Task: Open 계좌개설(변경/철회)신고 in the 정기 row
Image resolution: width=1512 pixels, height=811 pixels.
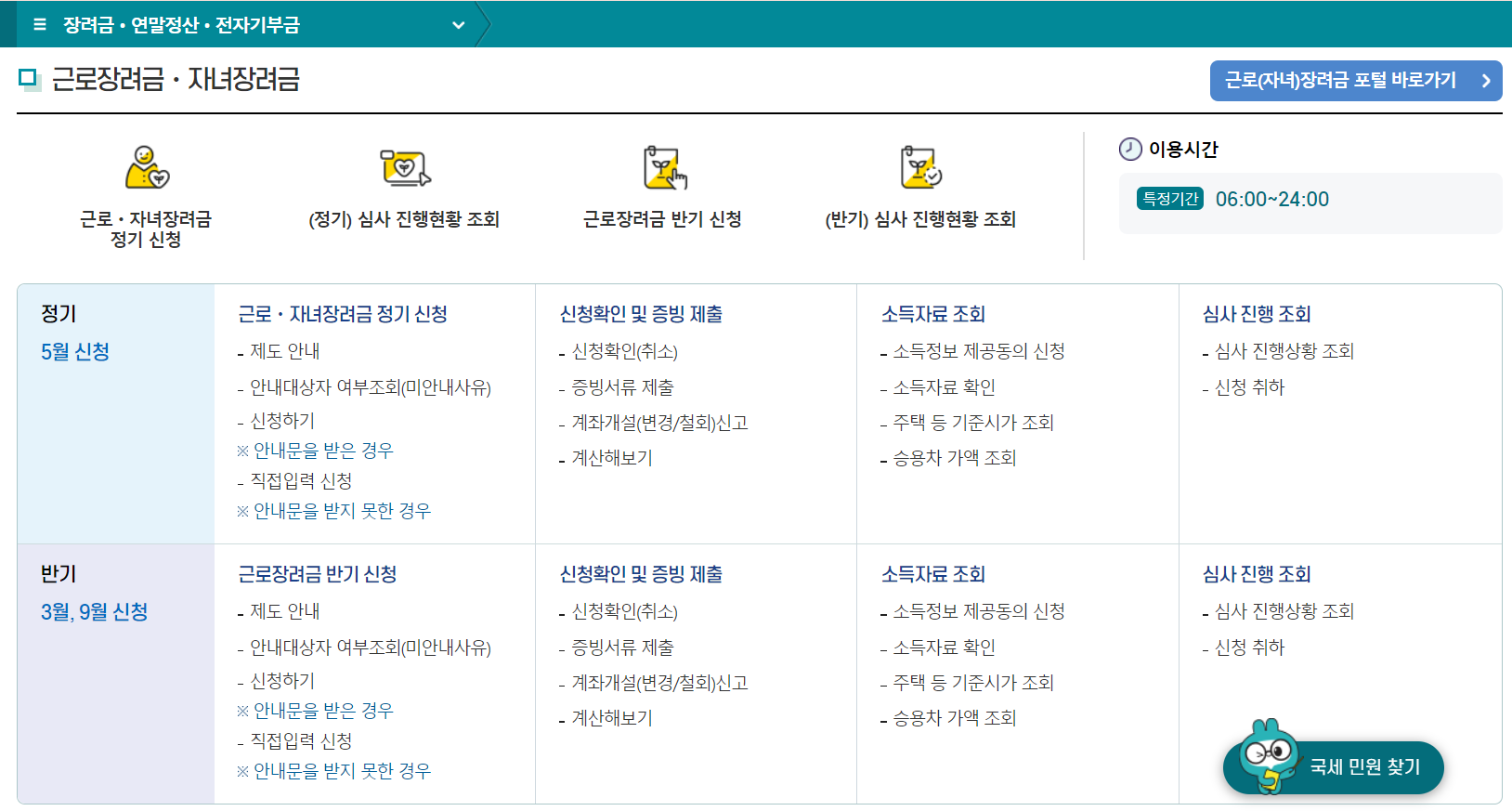Action: (659, 423)
